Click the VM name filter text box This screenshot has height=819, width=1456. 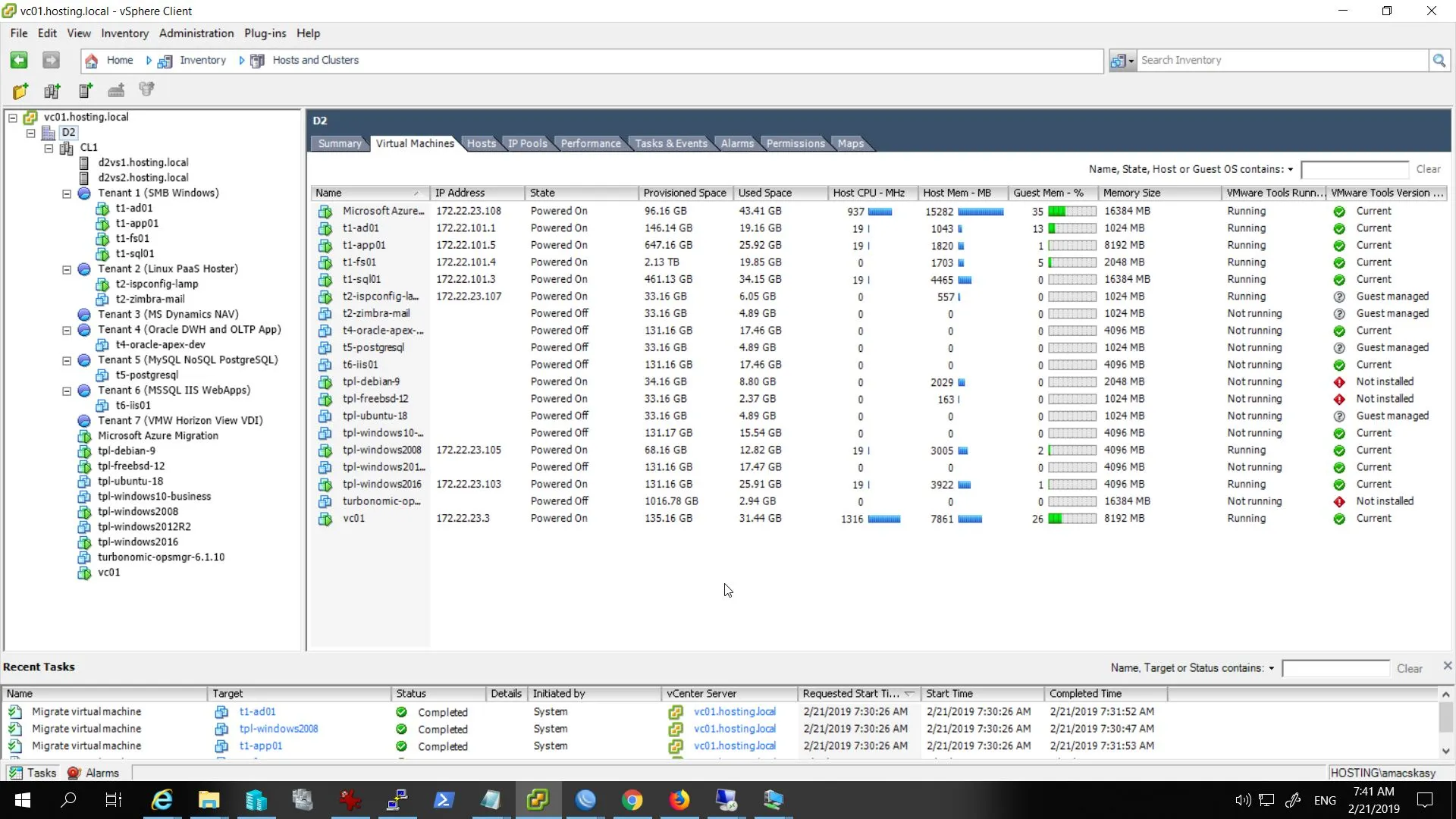[x=1354, y=169]
